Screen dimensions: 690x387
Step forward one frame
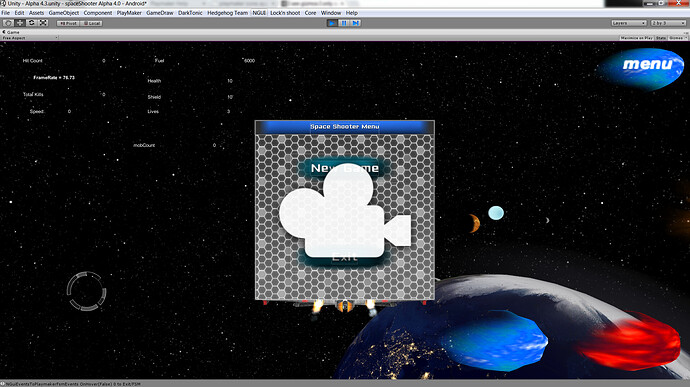[356, 23]
